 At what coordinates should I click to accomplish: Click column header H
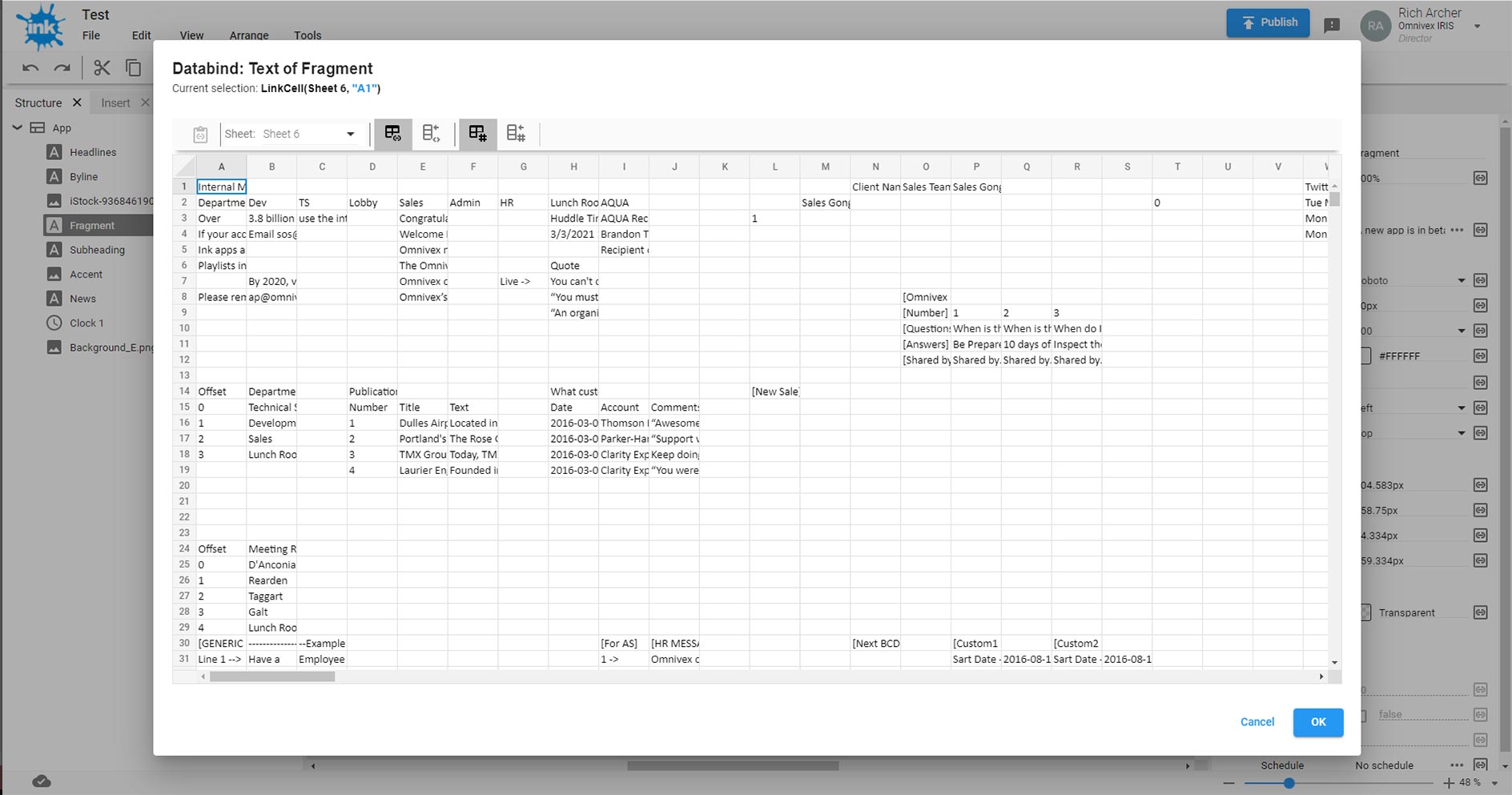click(573, 167)
